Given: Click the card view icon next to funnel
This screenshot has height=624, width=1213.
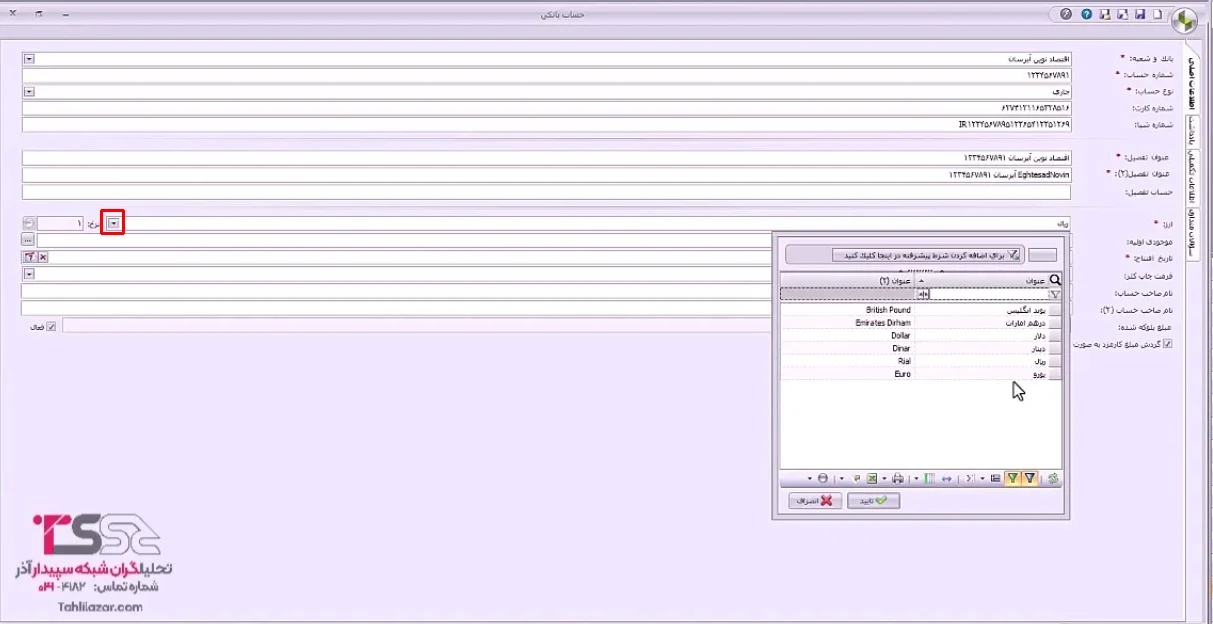Looking at the screenshot, I should (995, 478).
